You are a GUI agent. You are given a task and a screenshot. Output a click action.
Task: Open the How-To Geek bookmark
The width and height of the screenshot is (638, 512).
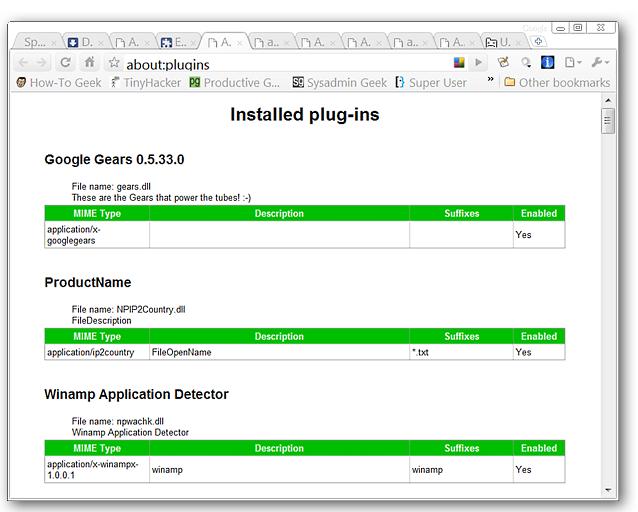point(58,82)
